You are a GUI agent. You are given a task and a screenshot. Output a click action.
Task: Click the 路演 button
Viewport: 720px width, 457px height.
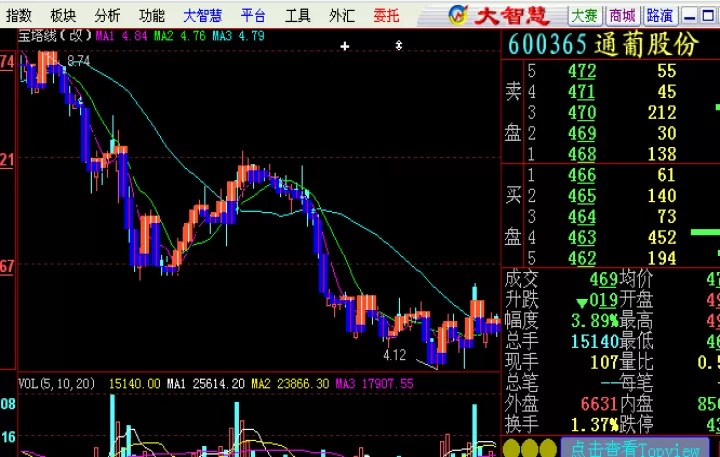click(660, 16)
